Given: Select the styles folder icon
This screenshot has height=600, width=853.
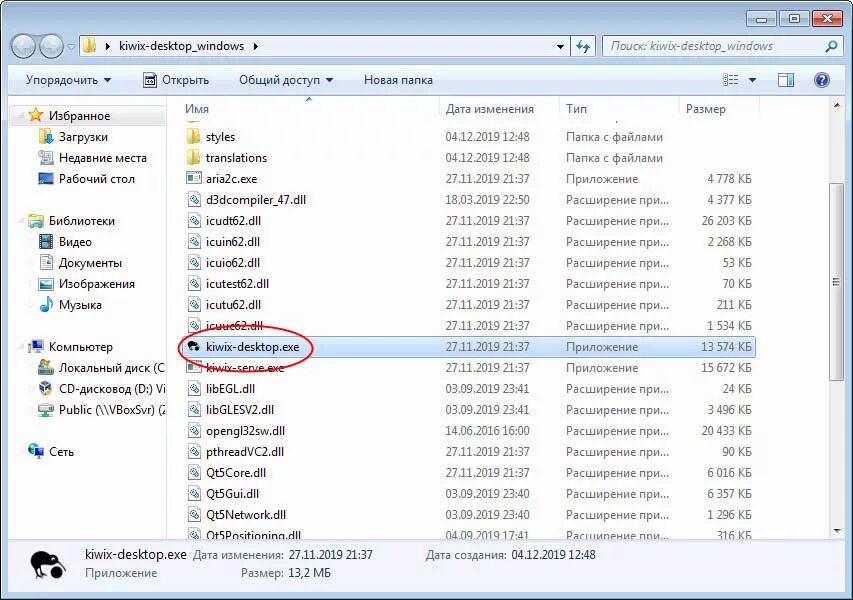Looking at the screenshot, I should click(x=193, y=137).
